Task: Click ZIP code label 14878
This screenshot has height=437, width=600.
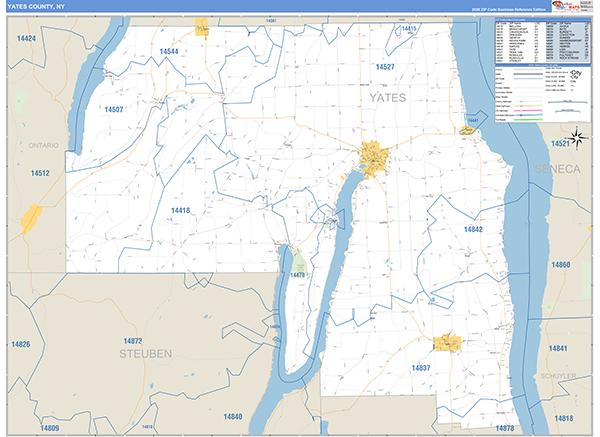Action: [505, 428]
